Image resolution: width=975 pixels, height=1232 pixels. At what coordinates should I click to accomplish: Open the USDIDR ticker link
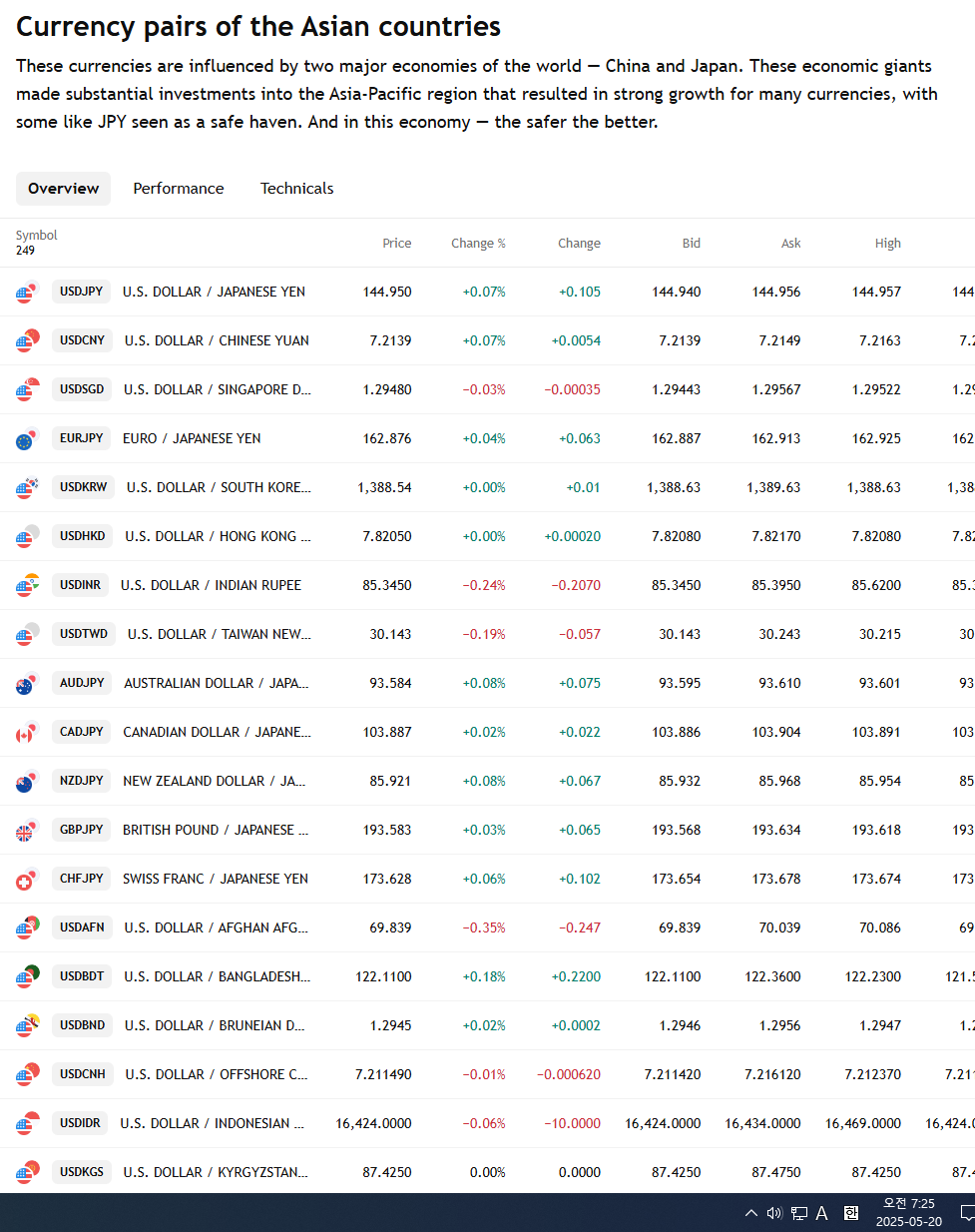tap(80, 1123)
